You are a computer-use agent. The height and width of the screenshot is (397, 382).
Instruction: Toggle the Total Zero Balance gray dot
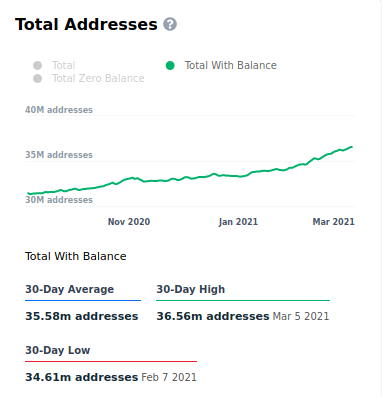[x=38, y=79]
